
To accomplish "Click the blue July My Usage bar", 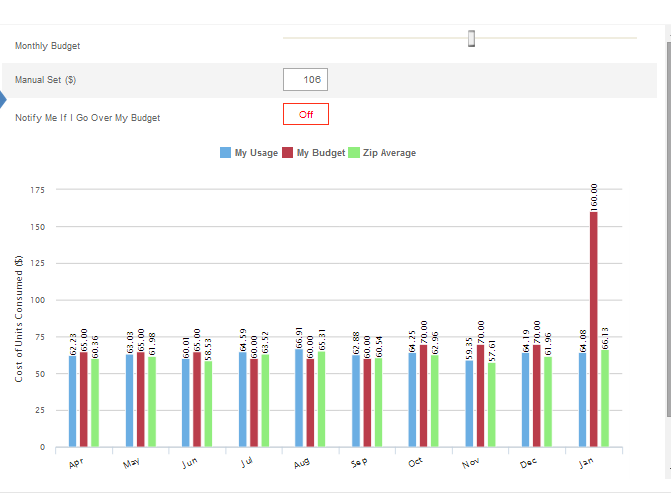I will [x=242, y=400].
